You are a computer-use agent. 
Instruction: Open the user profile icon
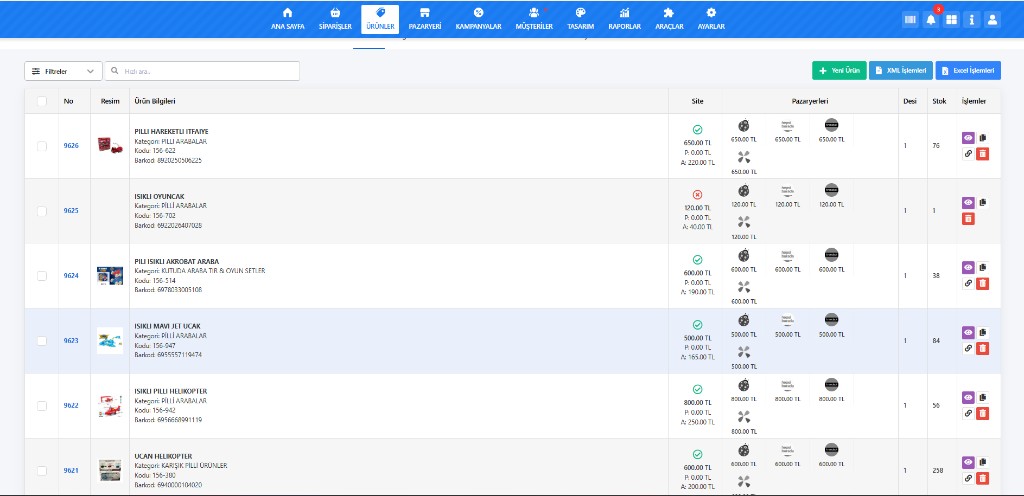pyautogui.click(x=993, y=20)
